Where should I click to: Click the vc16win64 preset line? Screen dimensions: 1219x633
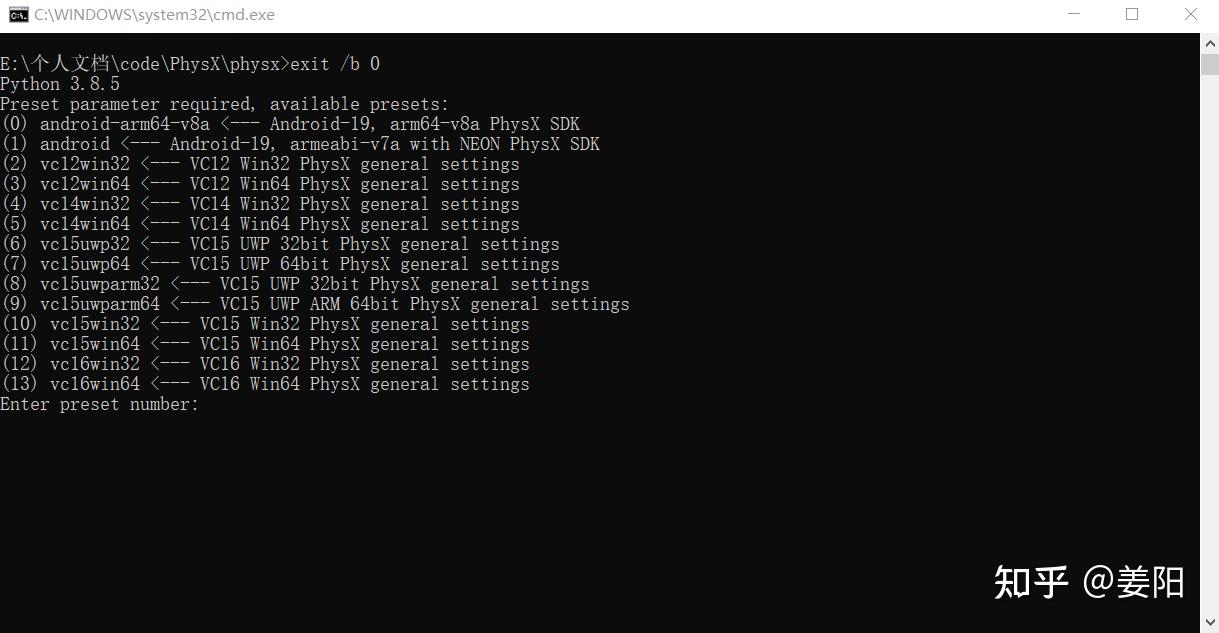pyautogui.click(x=265, y=384)
